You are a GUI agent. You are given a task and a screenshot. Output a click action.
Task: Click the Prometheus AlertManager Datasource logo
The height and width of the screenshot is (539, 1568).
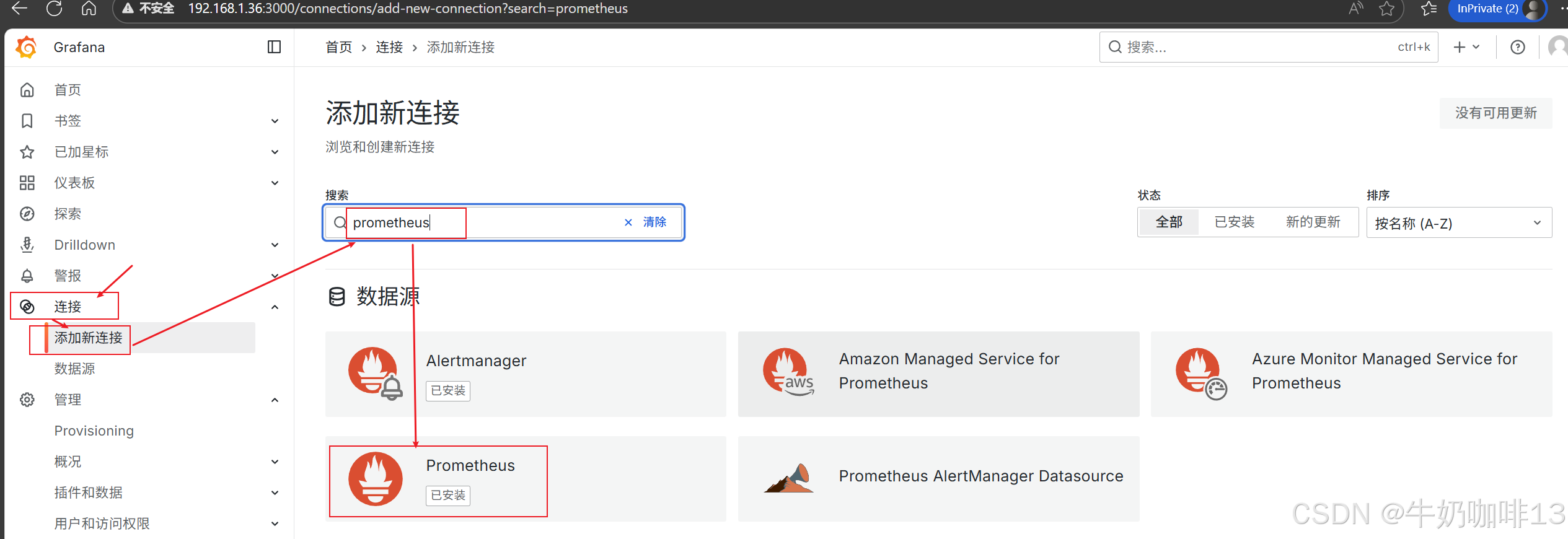(788, 478)
